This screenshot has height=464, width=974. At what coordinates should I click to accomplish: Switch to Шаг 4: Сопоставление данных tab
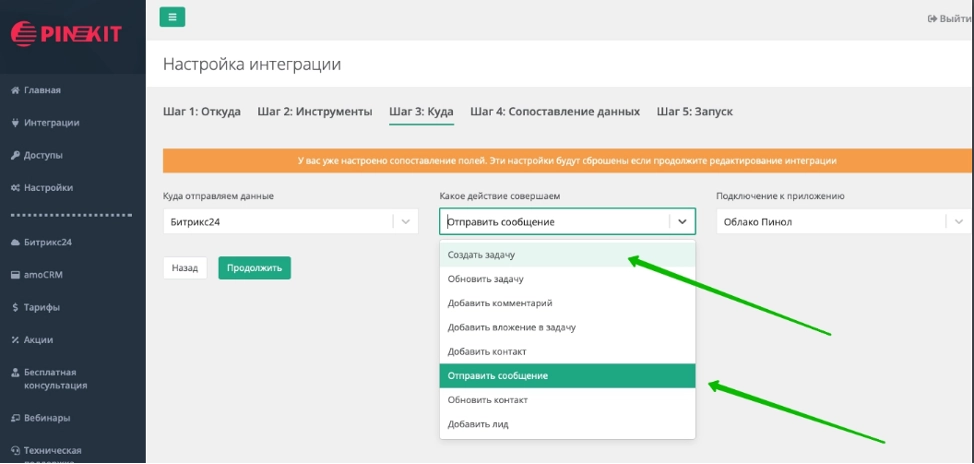555,112
